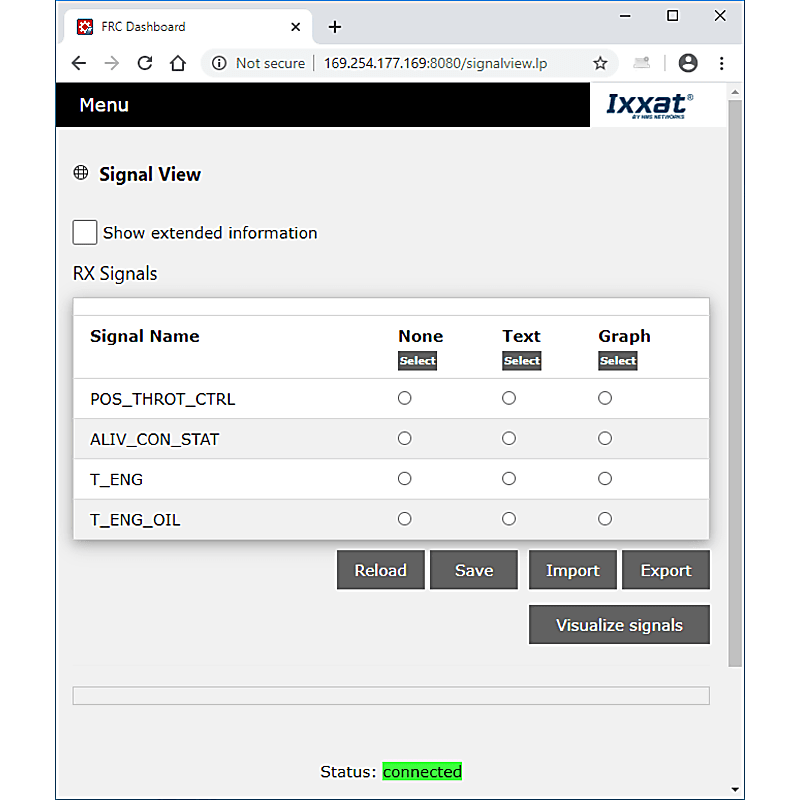Screen dimensions: 800x800
Task: Click Visualize signals
Action: 619,624
